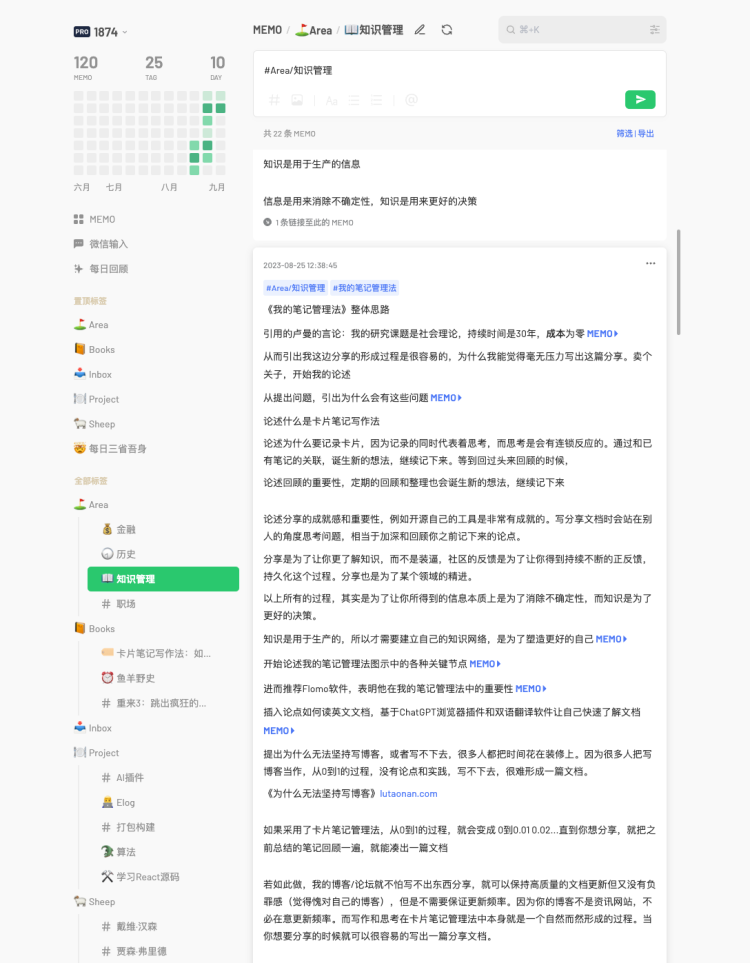The height and width of the screenshot is (963, 750).
Task: Click the #我的笔记管理法 tag chip
Action: pos(365,287)
